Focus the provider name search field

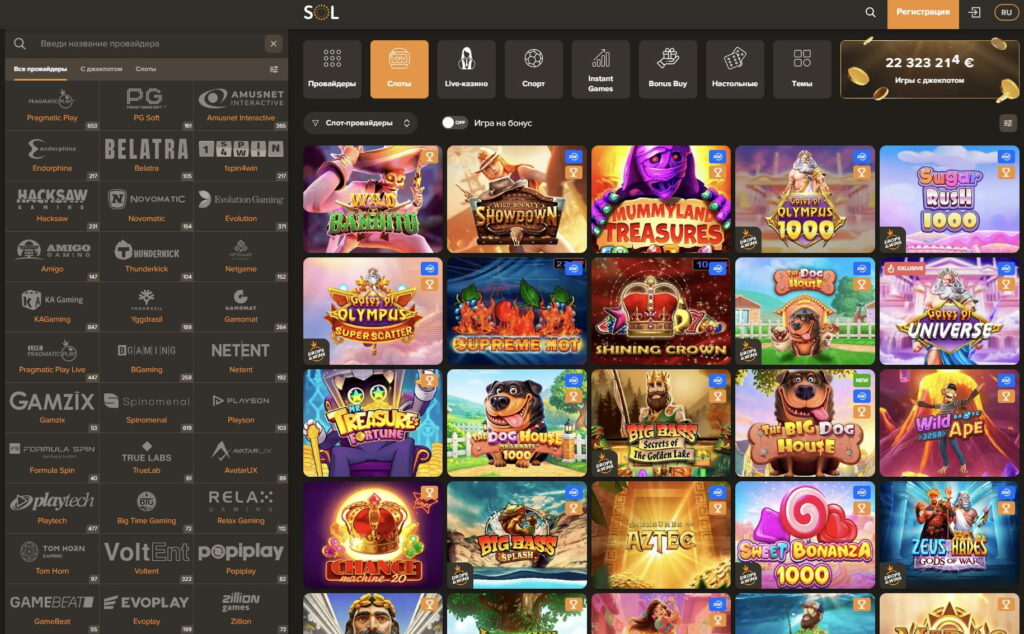pyautogui.click(x=147, y=44)
